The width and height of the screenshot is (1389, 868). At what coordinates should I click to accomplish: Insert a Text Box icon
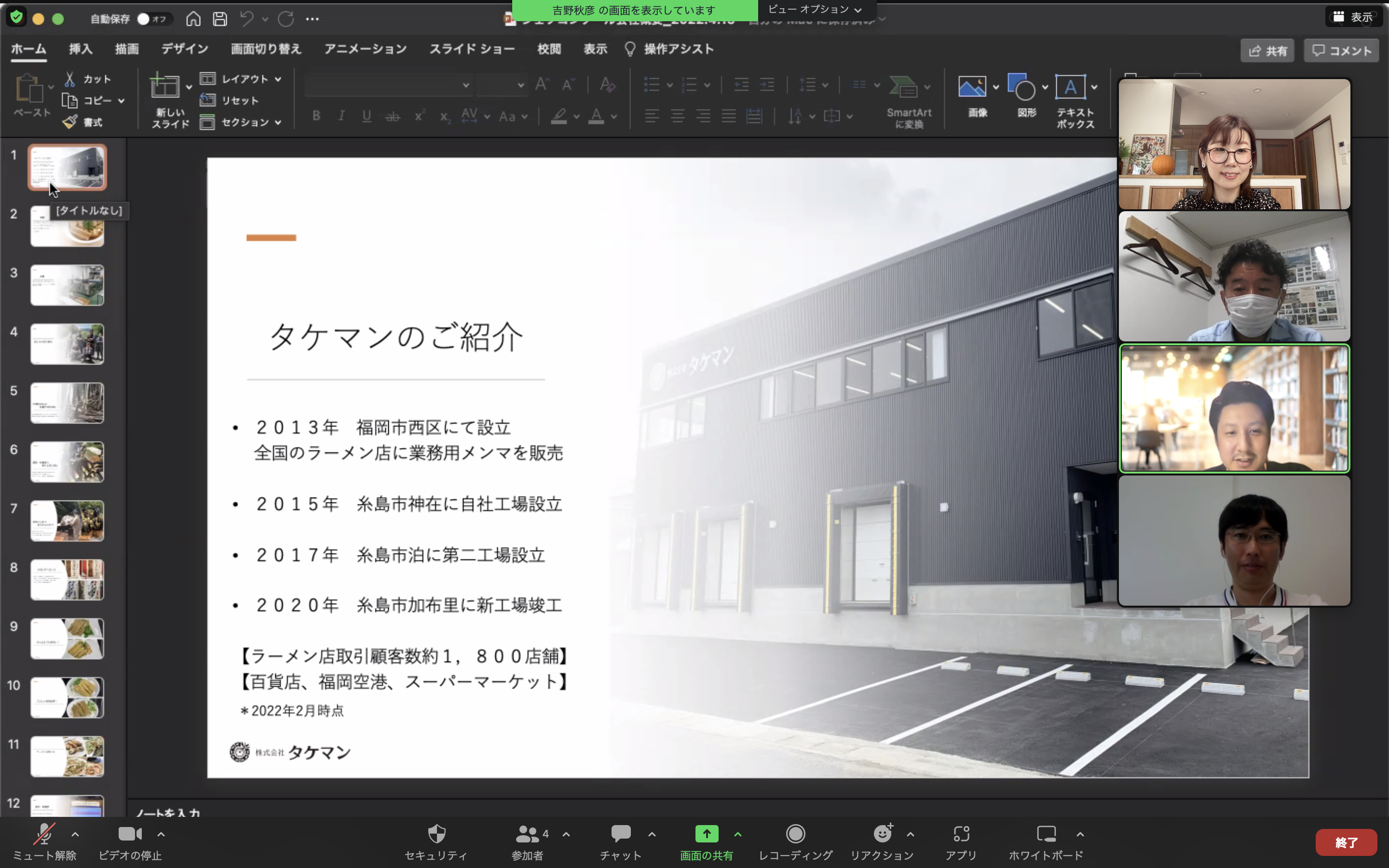coord(1071,87)
